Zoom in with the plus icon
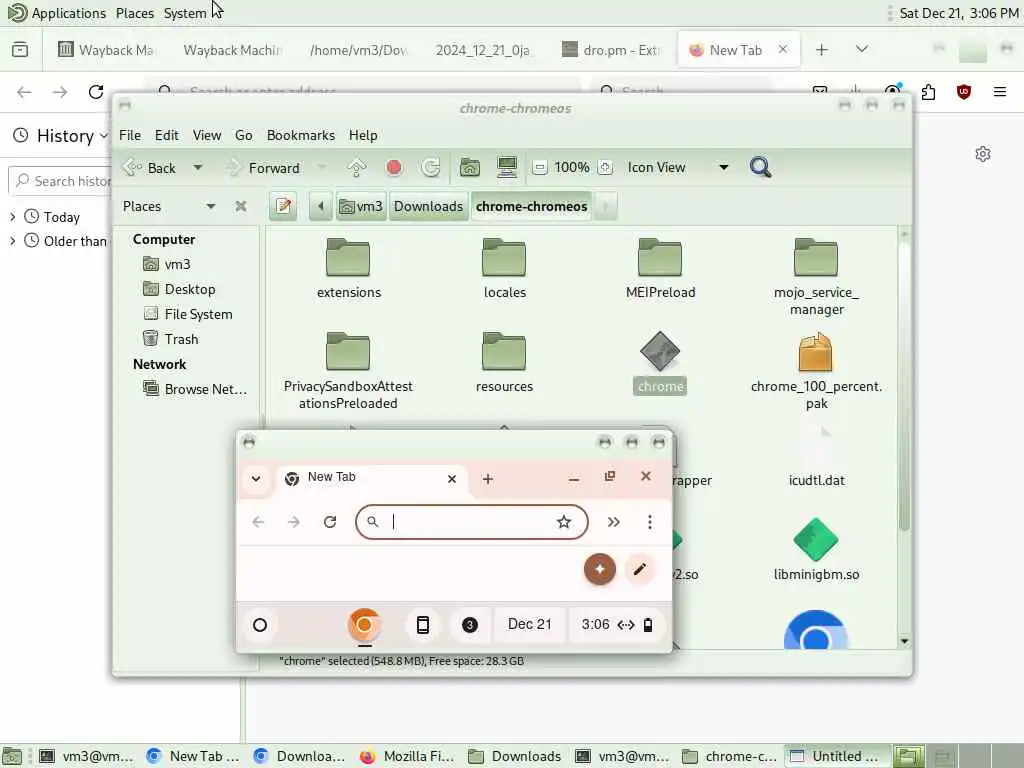The width and height of the screenshot is (1024, 768). click(x=605, y=168)
